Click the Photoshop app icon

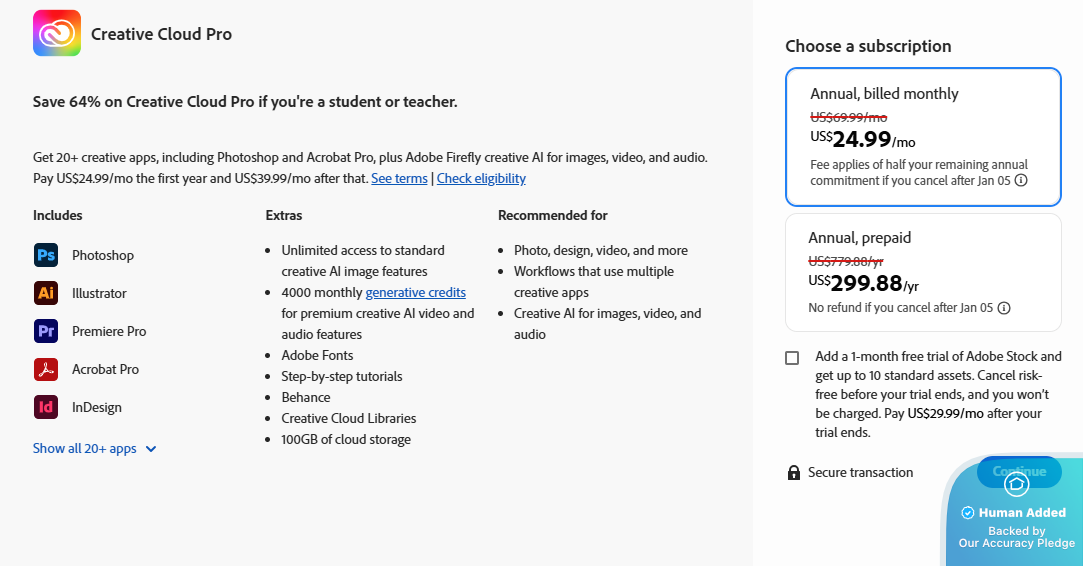[46, 255]
